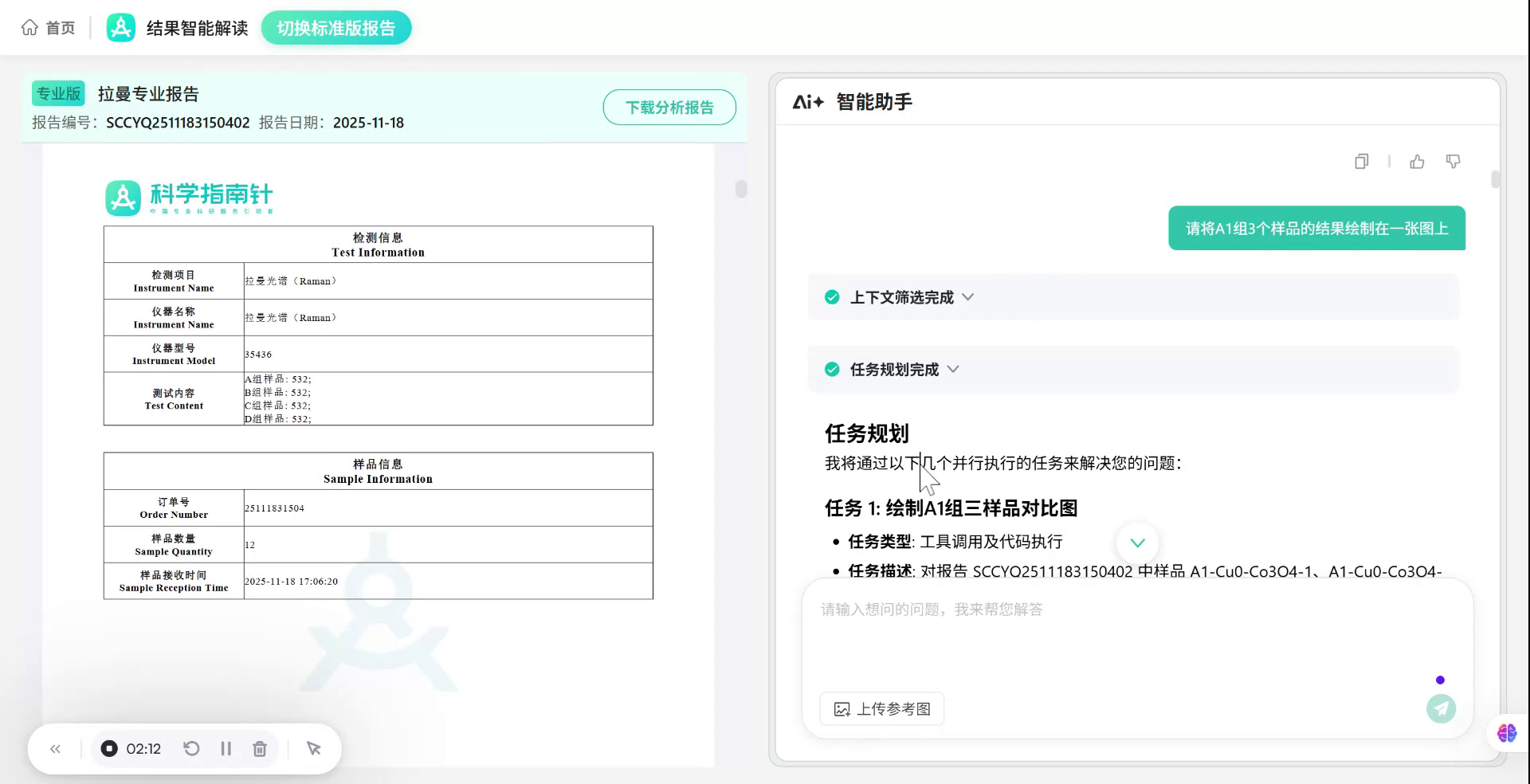Screen dimensions: 1530x784
Task: Delete the current recording
Action: coord(259,748)
